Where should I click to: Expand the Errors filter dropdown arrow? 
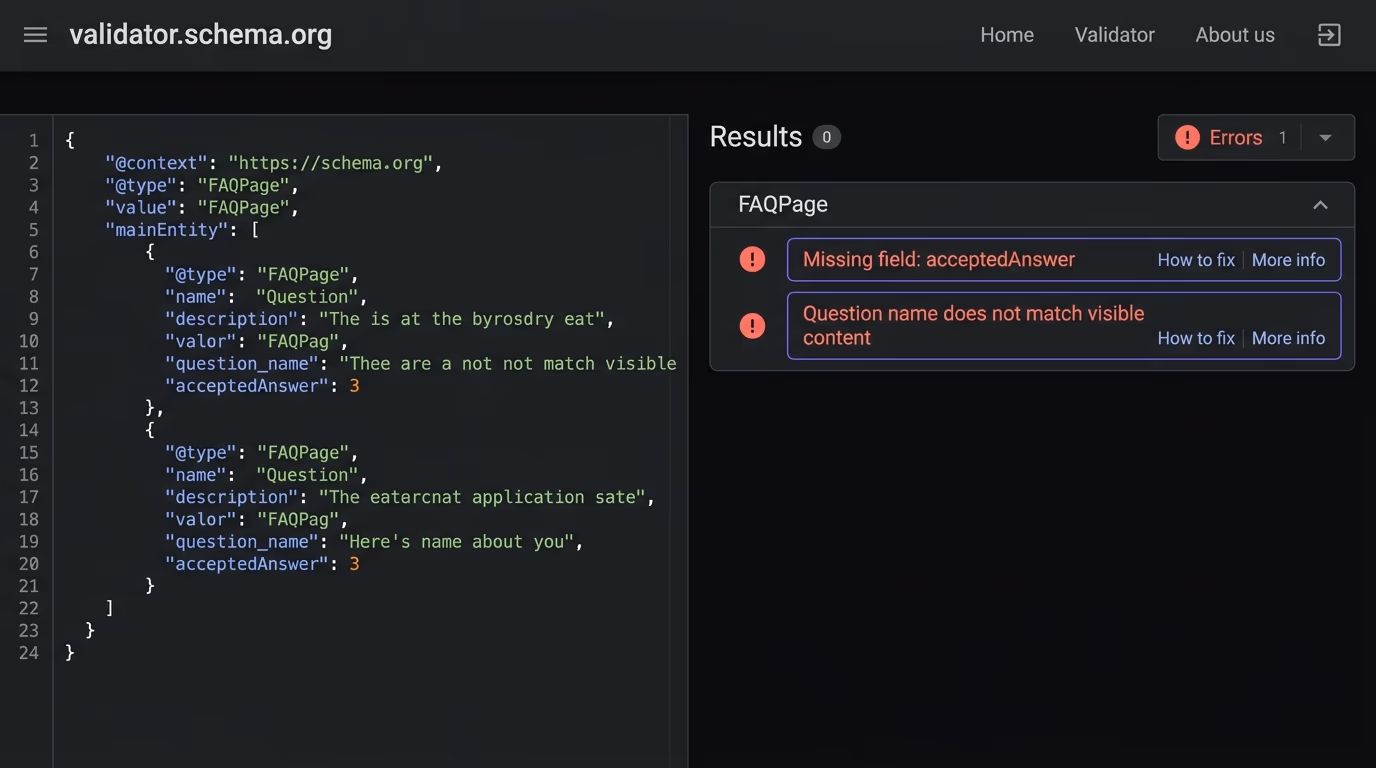pyautogui.click(x=1325, y=138)
